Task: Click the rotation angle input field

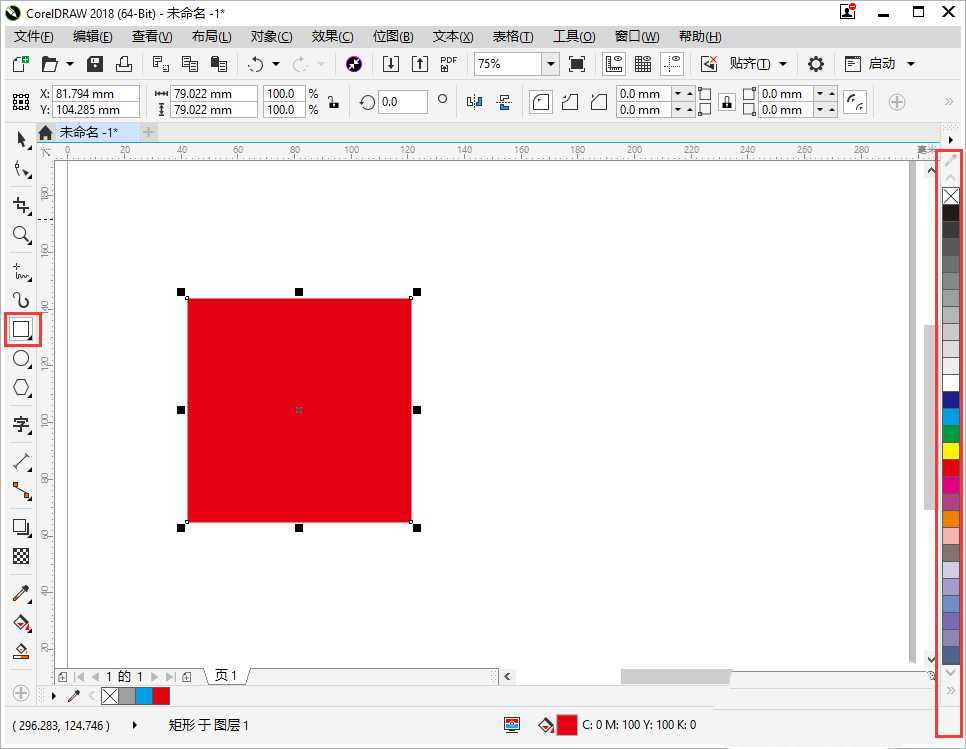Action: coord(403,102)
